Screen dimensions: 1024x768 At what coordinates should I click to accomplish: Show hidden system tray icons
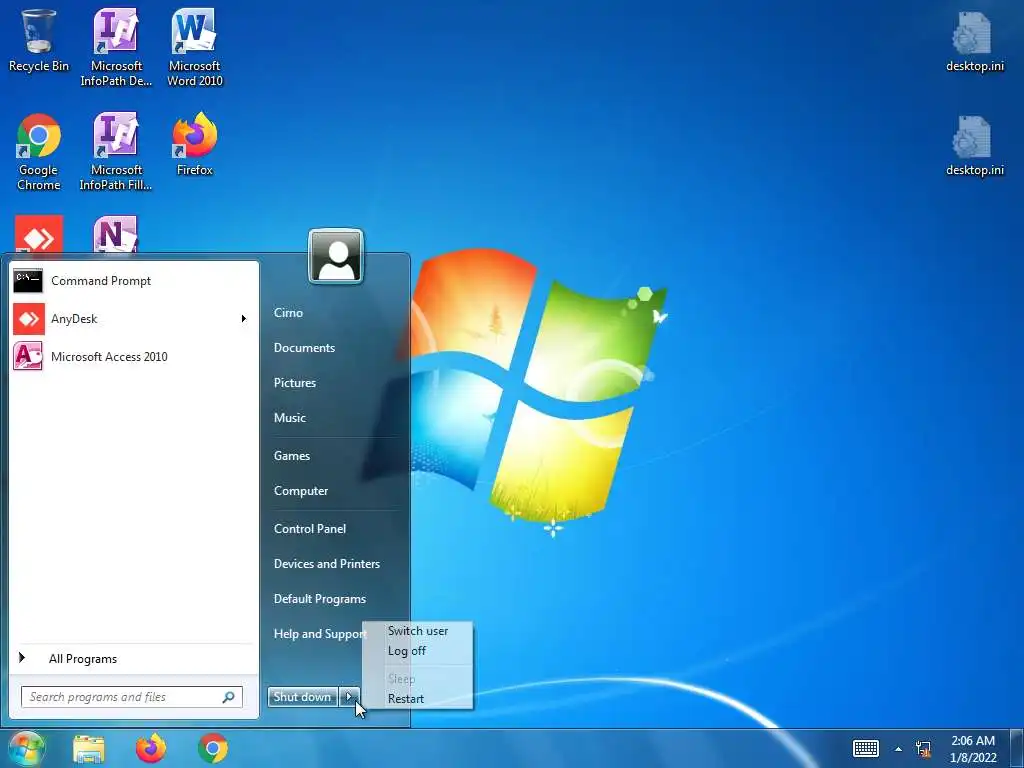898,749
